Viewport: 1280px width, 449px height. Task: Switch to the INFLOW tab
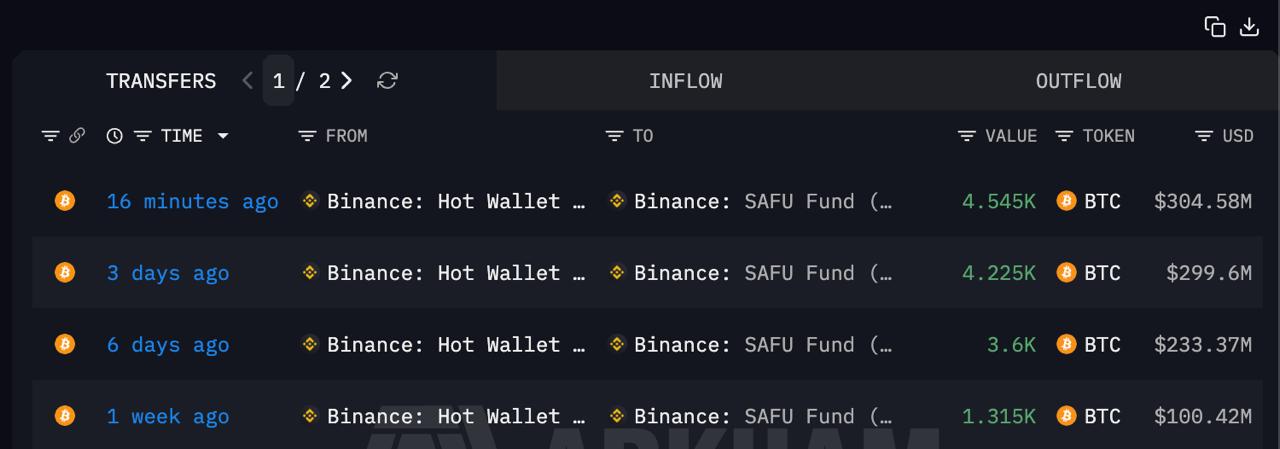685,81
